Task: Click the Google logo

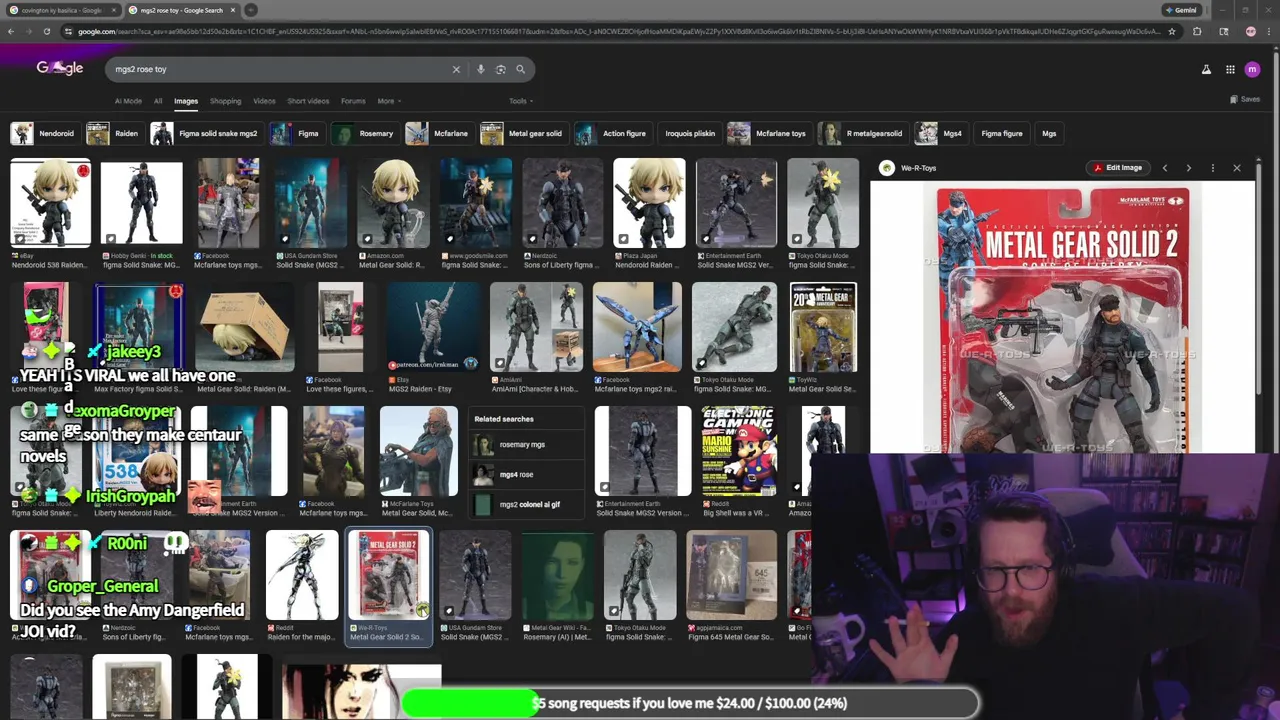Action: [x=60, y=68]
